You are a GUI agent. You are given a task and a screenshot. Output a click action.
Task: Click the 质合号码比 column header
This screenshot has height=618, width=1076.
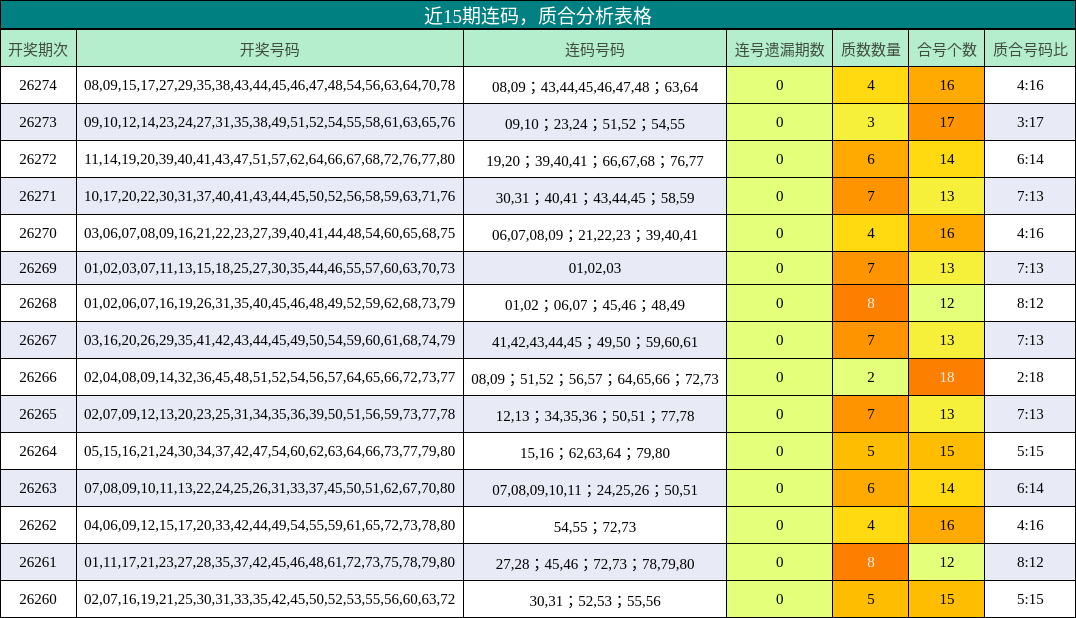click(1030, 49)
